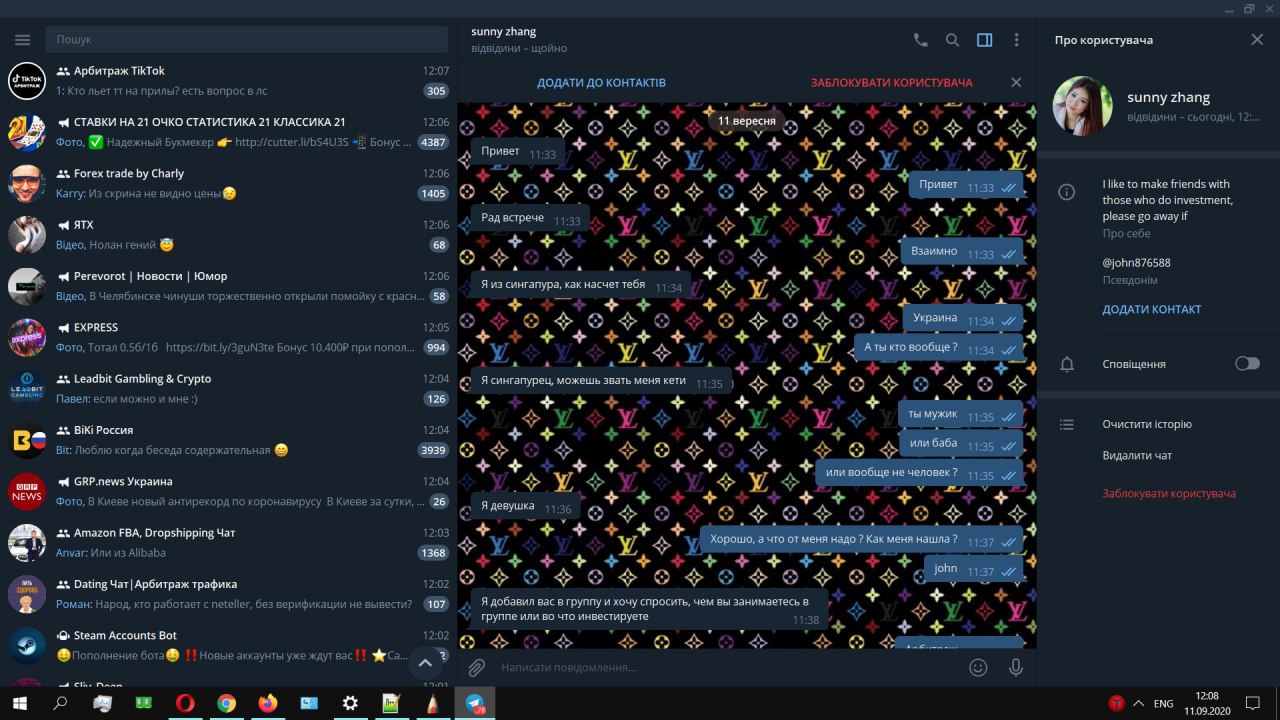Open the EXPRESS channel
The width and height of the screenshot is (1280, 720).
click(228, 337)
